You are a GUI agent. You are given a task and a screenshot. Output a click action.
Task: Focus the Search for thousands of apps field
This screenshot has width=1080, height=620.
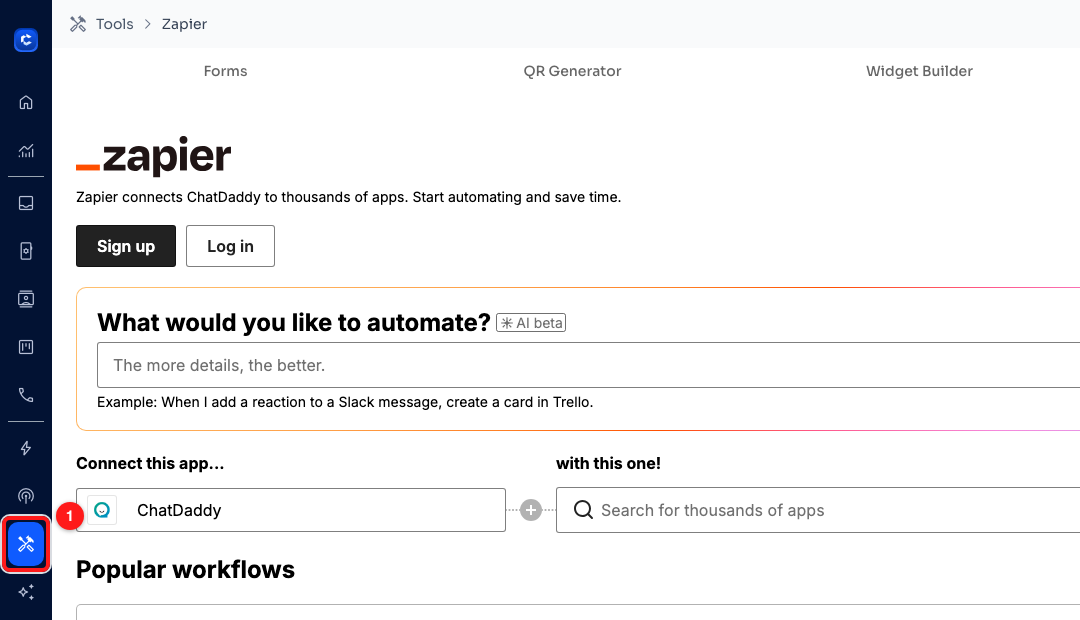818,510
